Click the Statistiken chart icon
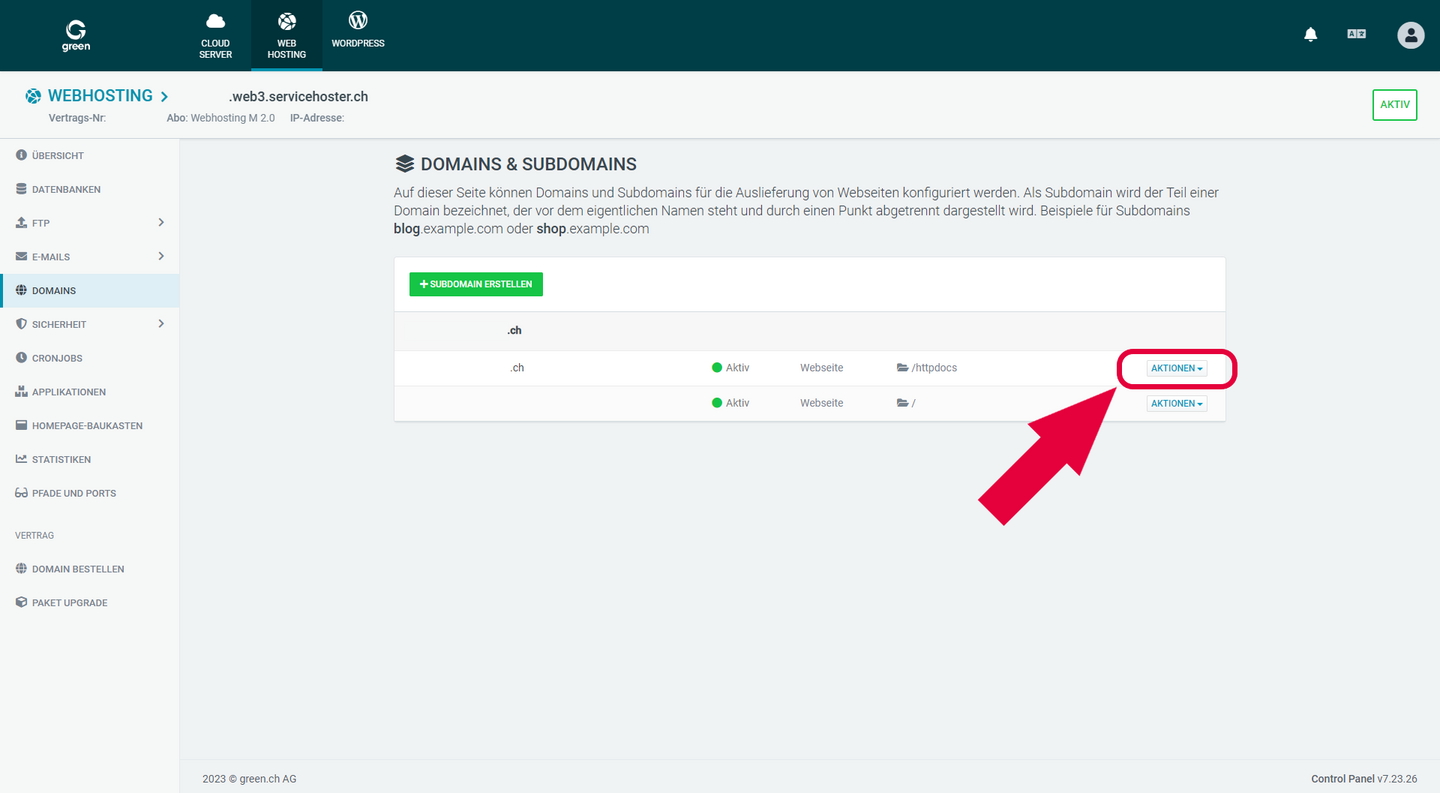 [x=21, y=459]
